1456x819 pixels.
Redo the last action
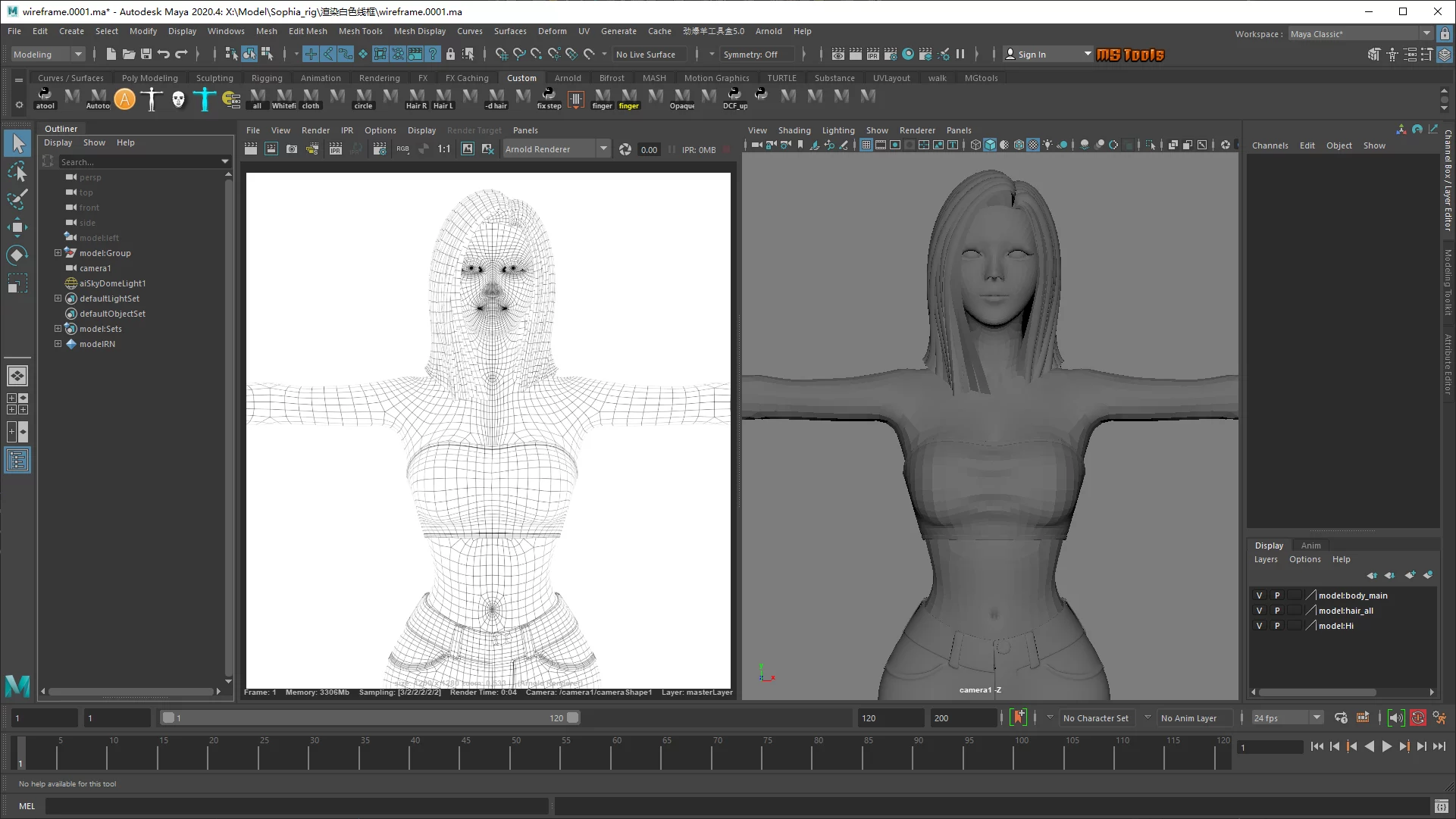pyautogui.click(x=181, y=54)
